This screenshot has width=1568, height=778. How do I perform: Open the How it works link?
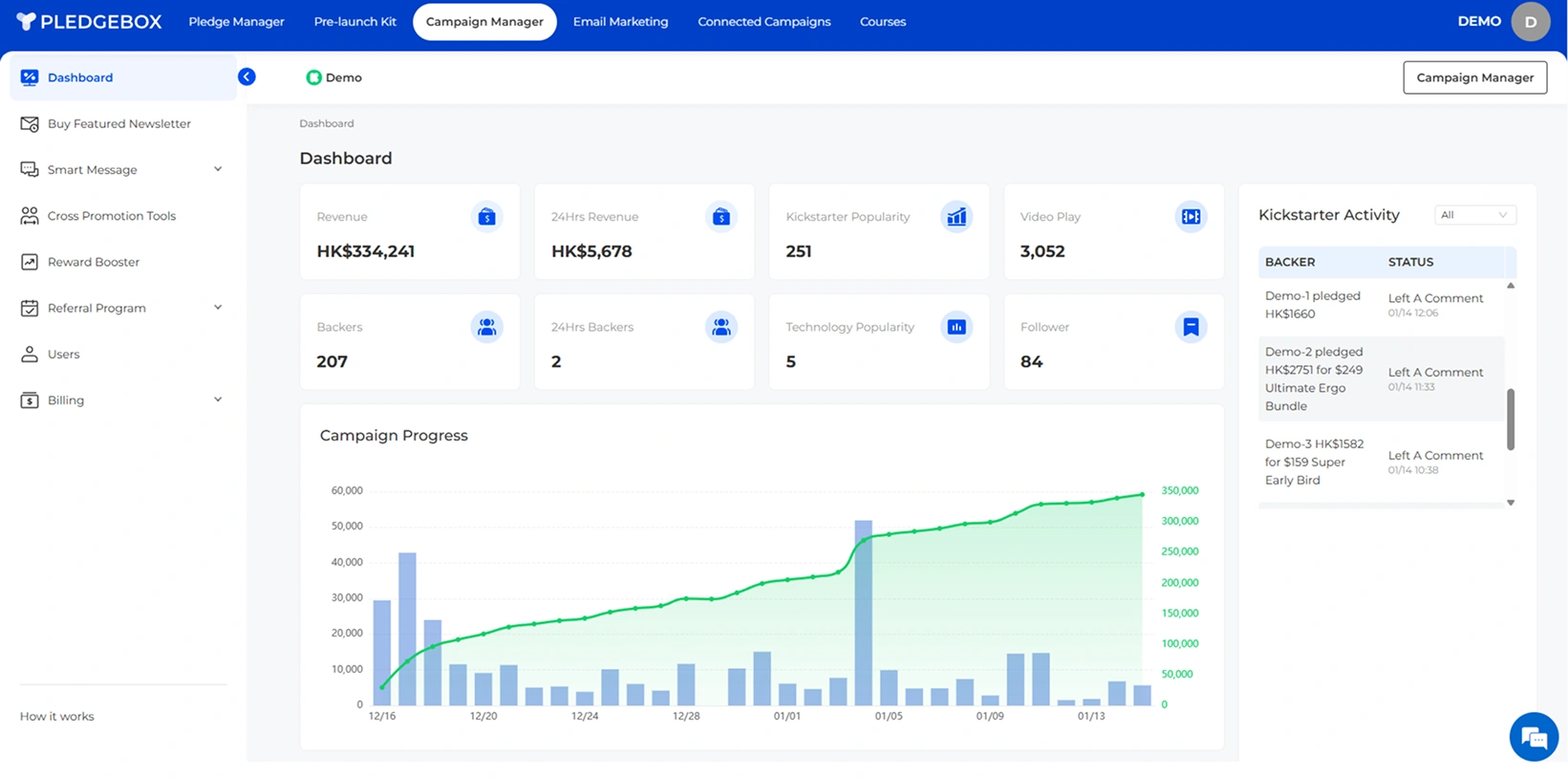point(57,716)
